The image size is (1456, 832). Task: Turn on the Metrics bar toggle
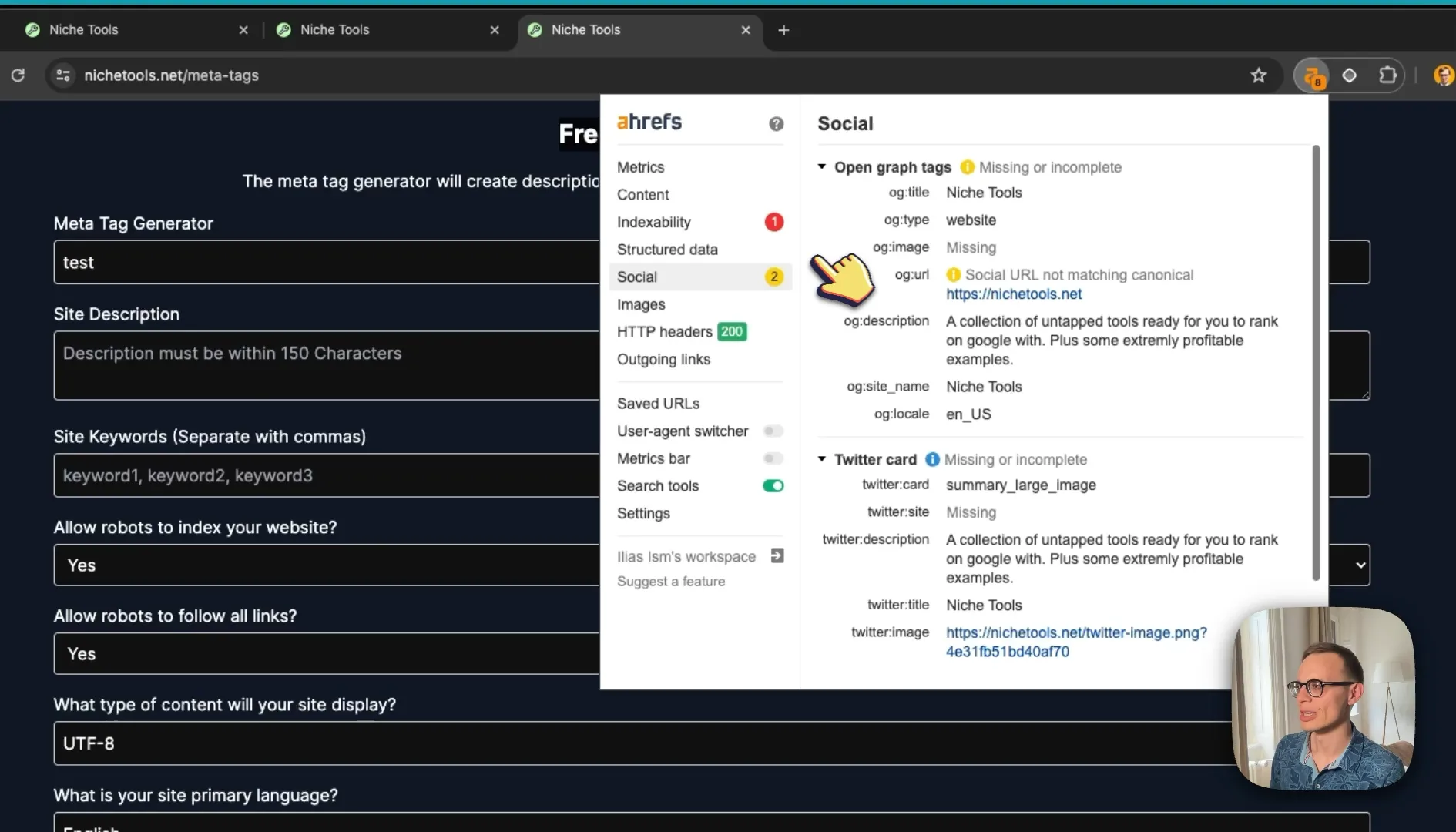point(773,458)
